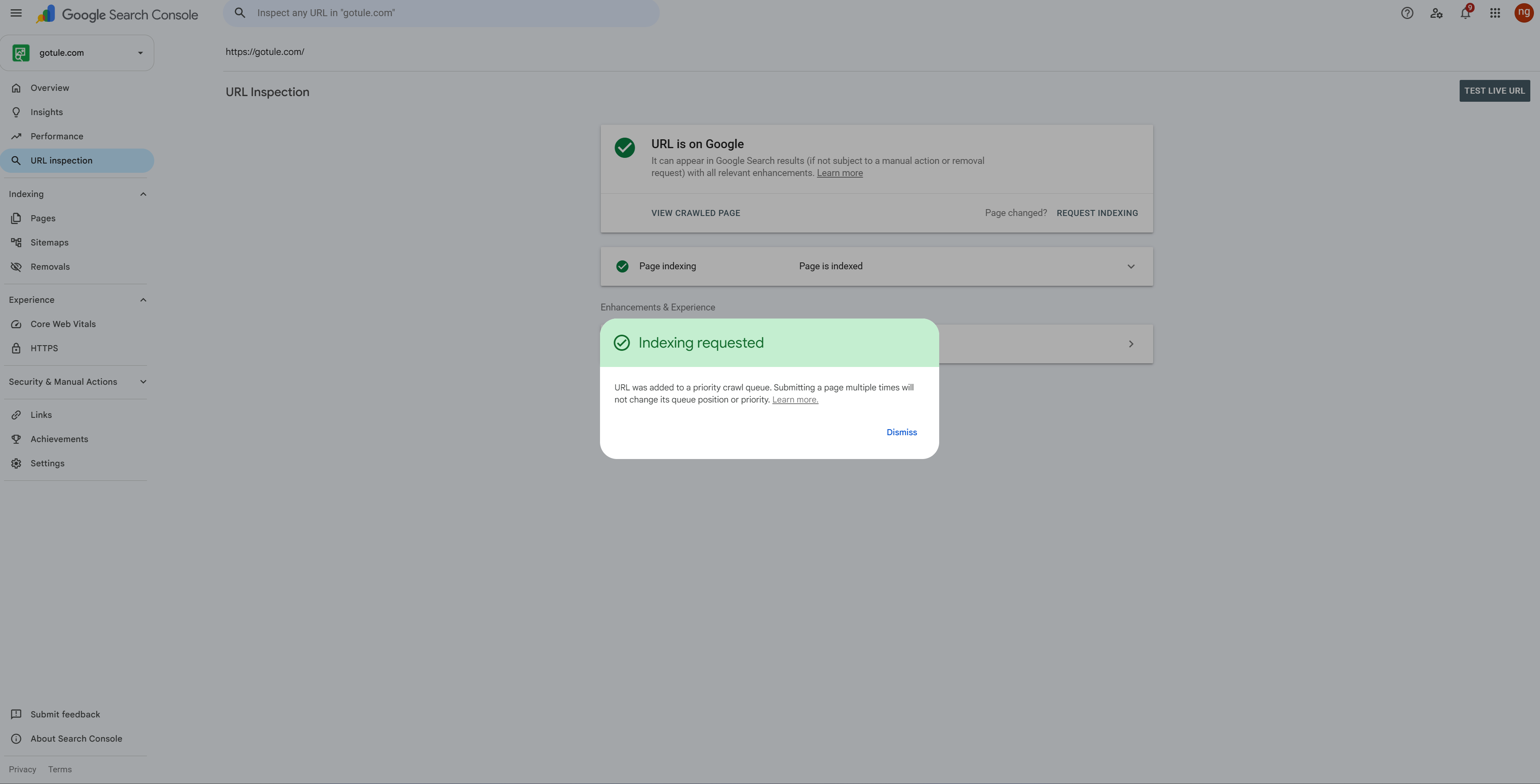This screenshot has width=1540, height=784.
Task: Click Learn more in the dialog
Action: pyautogui.click(x=795, y=400)
